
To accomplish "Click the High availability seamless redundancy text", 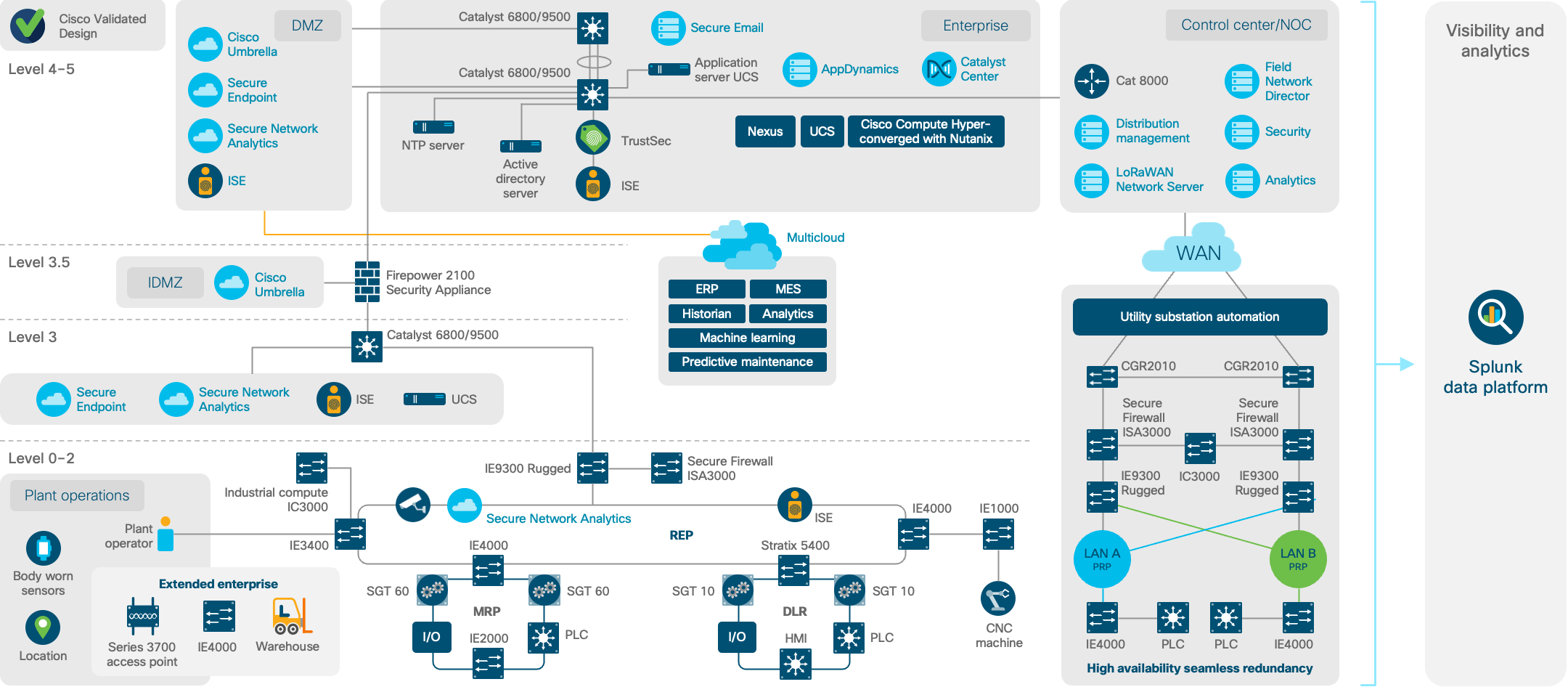I will click(1200, 668).
